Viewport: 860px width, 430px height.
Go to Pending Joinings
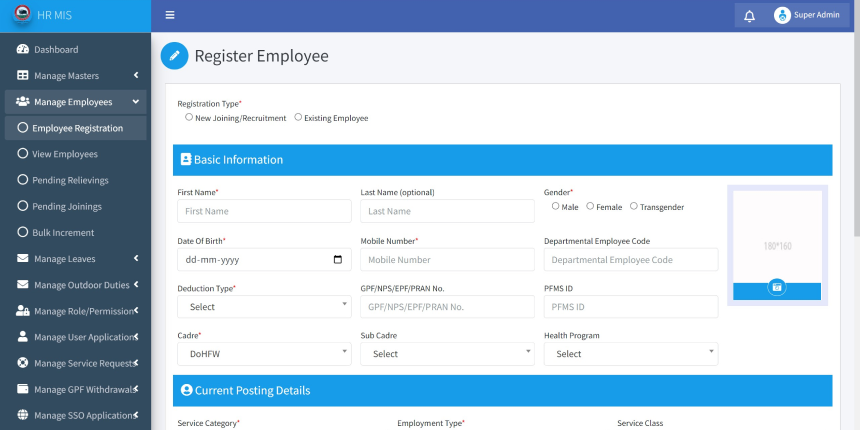pos(76,206)
